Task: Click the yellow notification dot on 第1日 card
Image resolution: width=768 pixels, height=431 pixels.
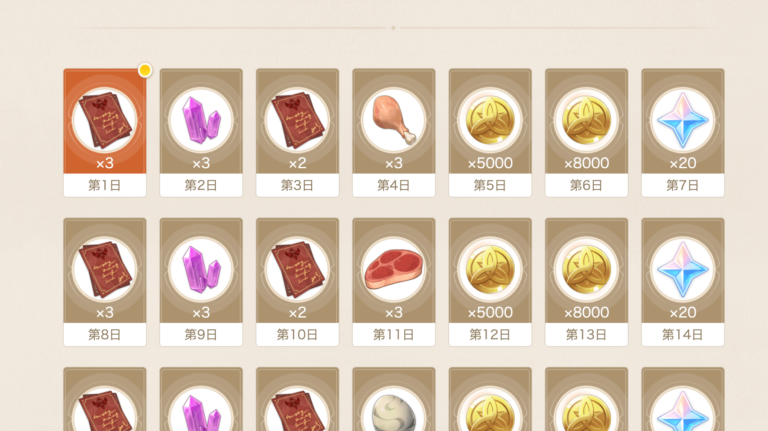Action: [x=144, y=71]
